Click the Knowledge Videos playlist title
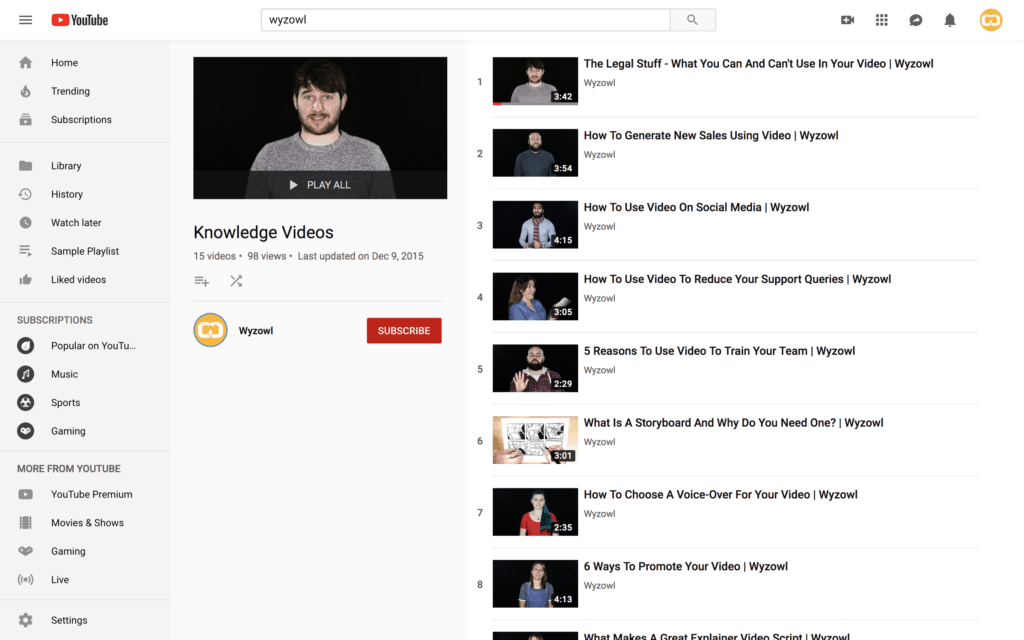 263,232
